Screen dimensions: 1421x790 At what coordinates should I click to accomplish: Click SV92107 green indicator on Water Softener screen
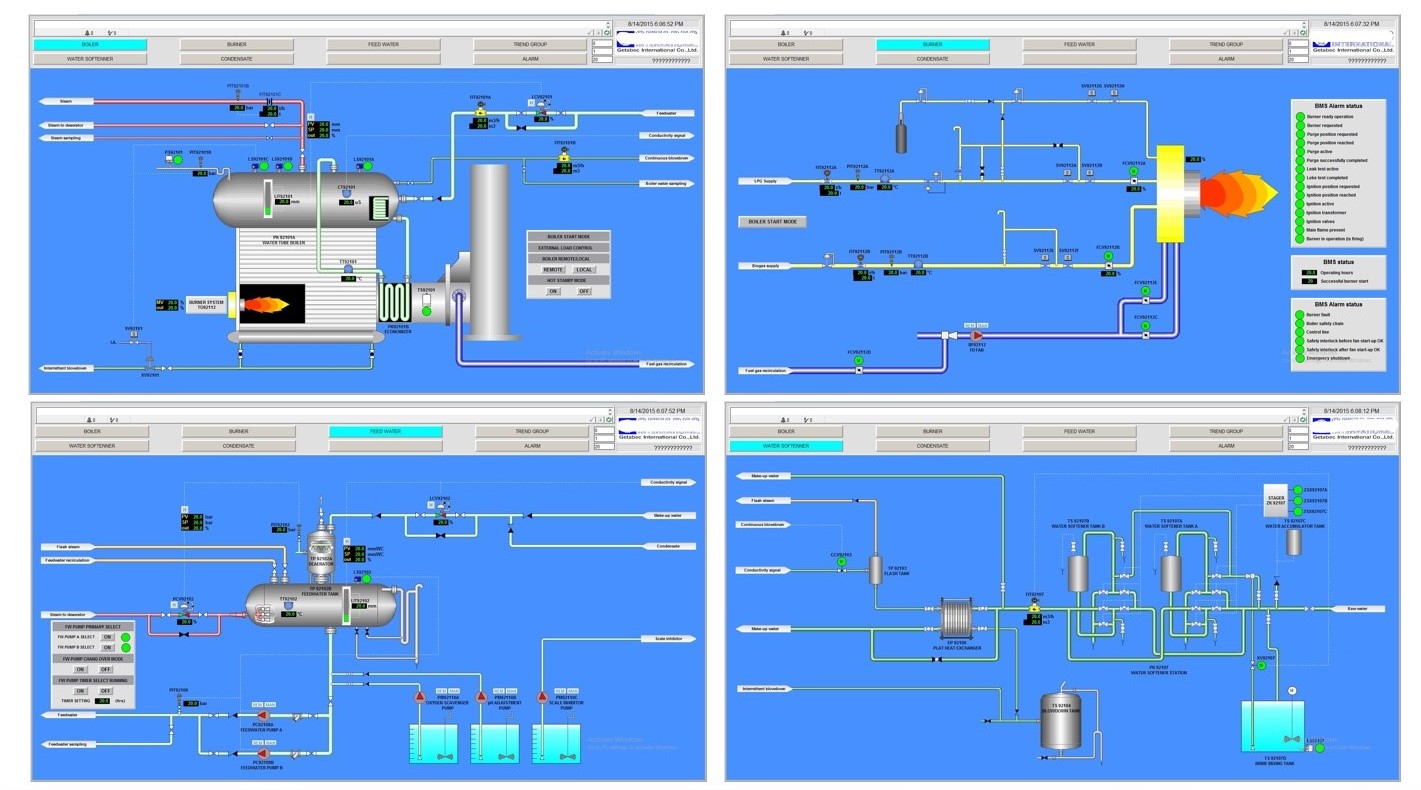(1261, 665)
